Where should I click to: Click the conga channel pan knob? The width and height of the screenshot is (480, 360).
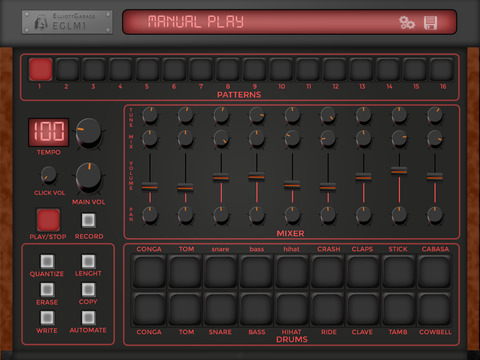150,215
